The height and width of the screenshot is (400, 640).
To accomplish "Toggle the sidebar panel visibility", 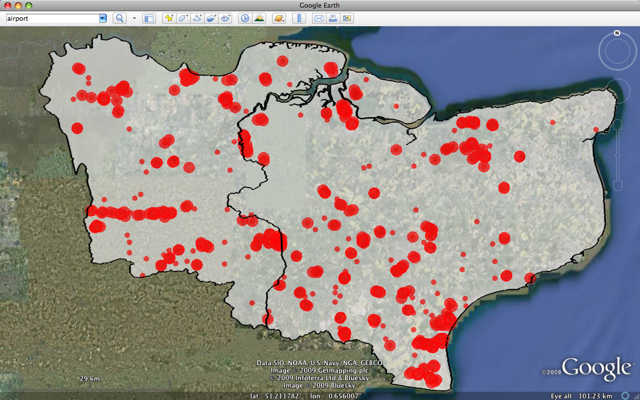I will 149,18.
